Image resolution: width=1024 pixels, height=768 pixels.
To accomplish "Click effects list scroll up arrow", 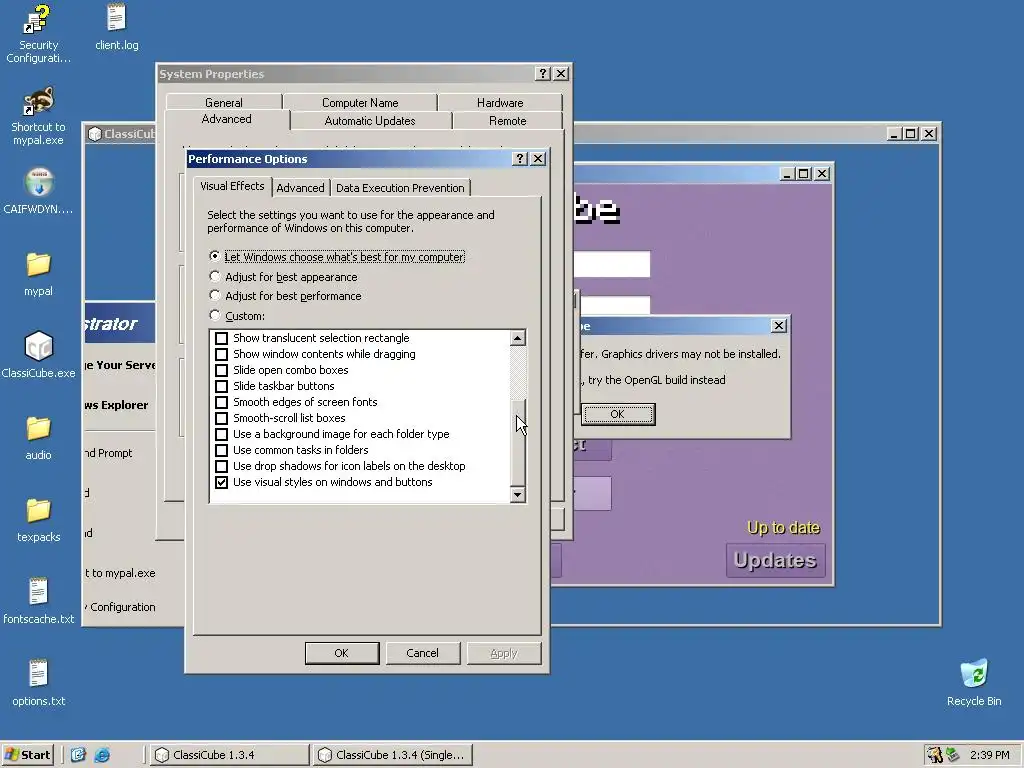I will click(517, 338).
